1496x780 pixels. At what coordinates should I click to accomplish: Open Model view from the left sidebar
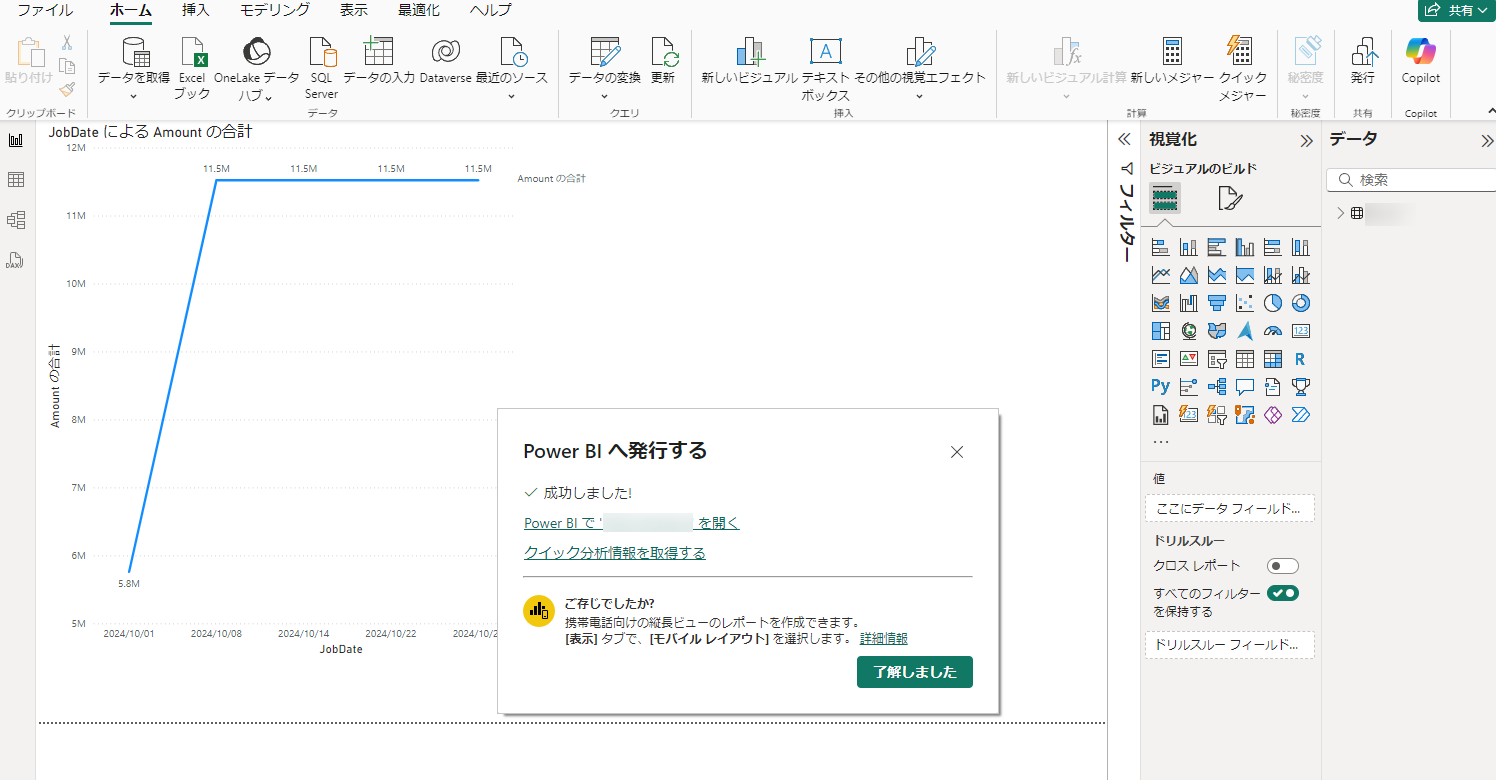pyautogui.click(x=16, y=220)
